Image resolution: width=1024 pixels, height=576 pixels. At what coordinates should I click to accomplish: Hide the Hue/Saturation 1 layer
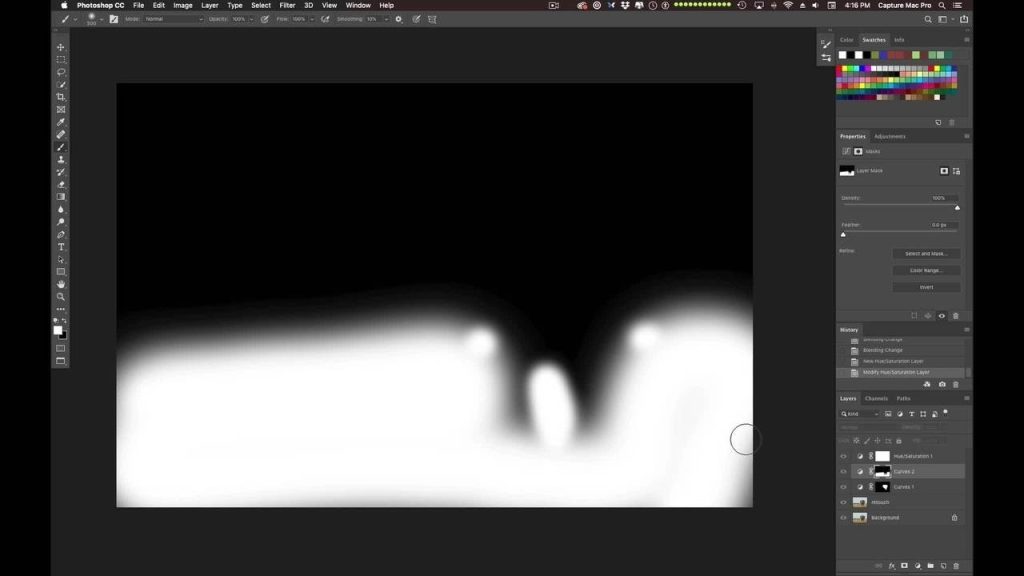point(843,456)
